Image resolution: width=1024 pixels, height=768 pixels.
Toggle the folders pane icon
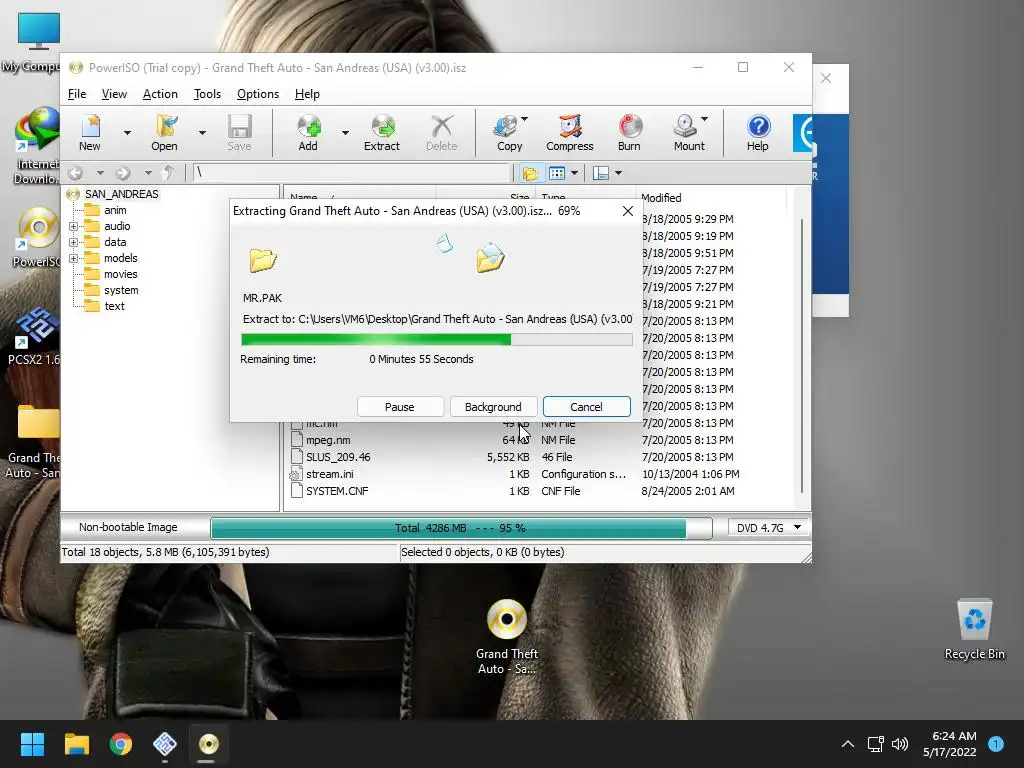pos(530,173)
